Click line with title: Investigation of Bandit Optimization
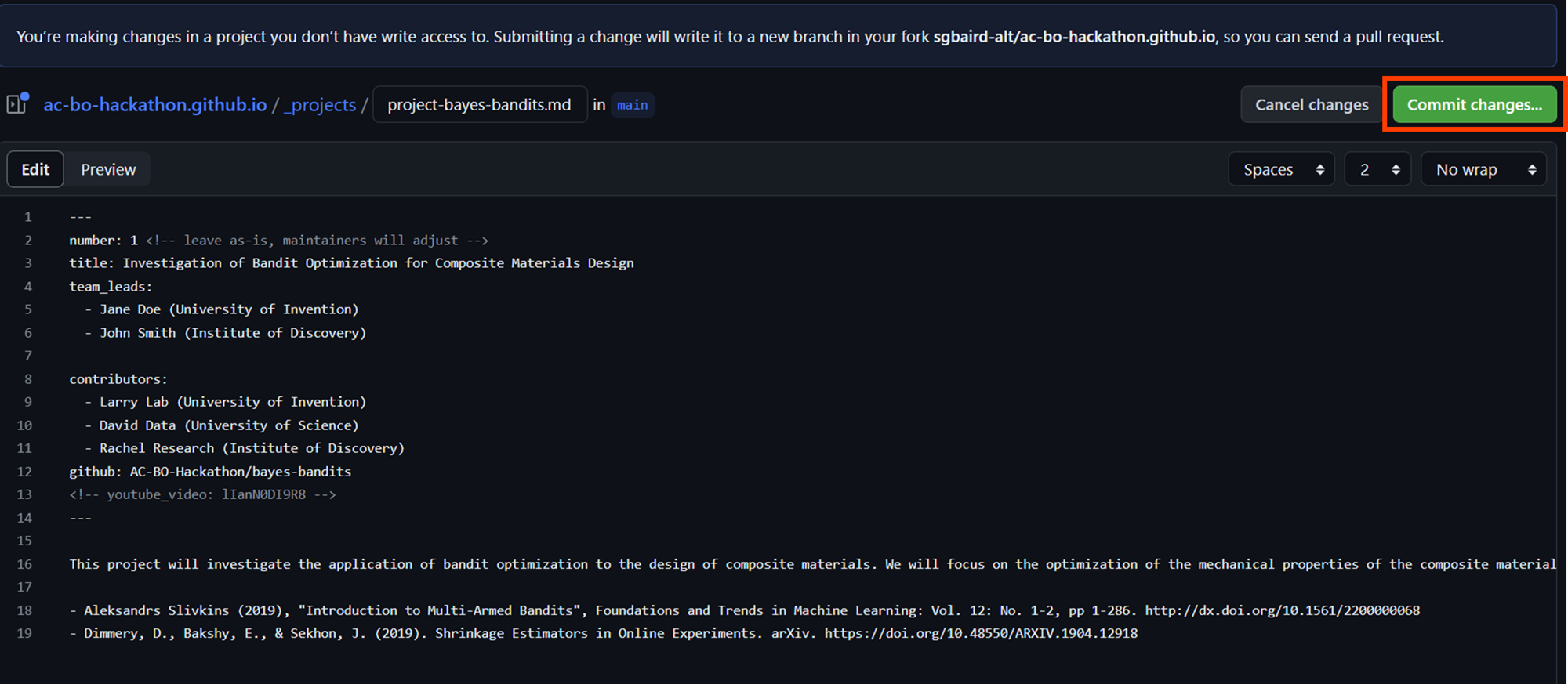 tap(351, 263)
